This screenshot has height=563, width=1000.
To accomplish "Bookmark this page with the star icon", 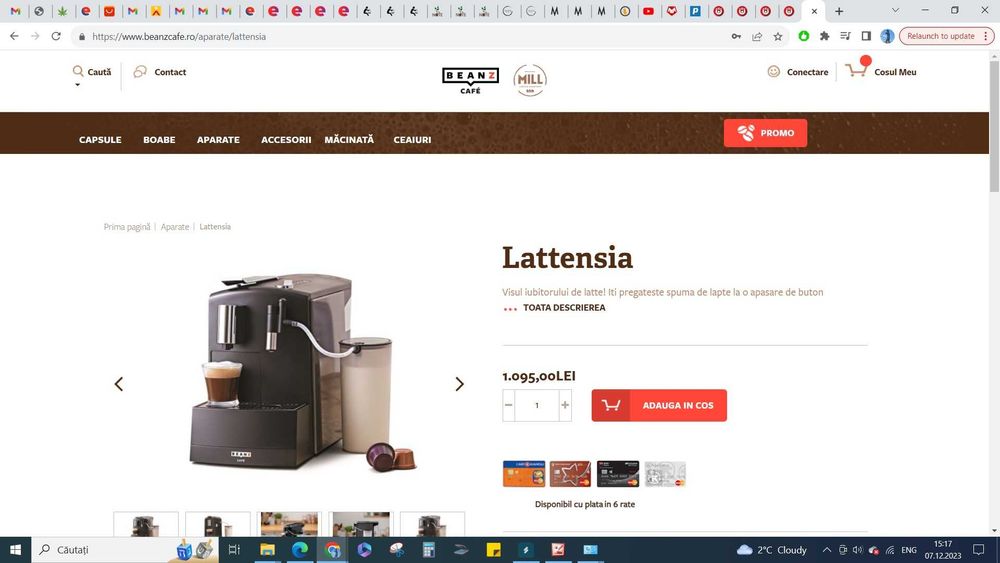I will click(x=778, y=36).
